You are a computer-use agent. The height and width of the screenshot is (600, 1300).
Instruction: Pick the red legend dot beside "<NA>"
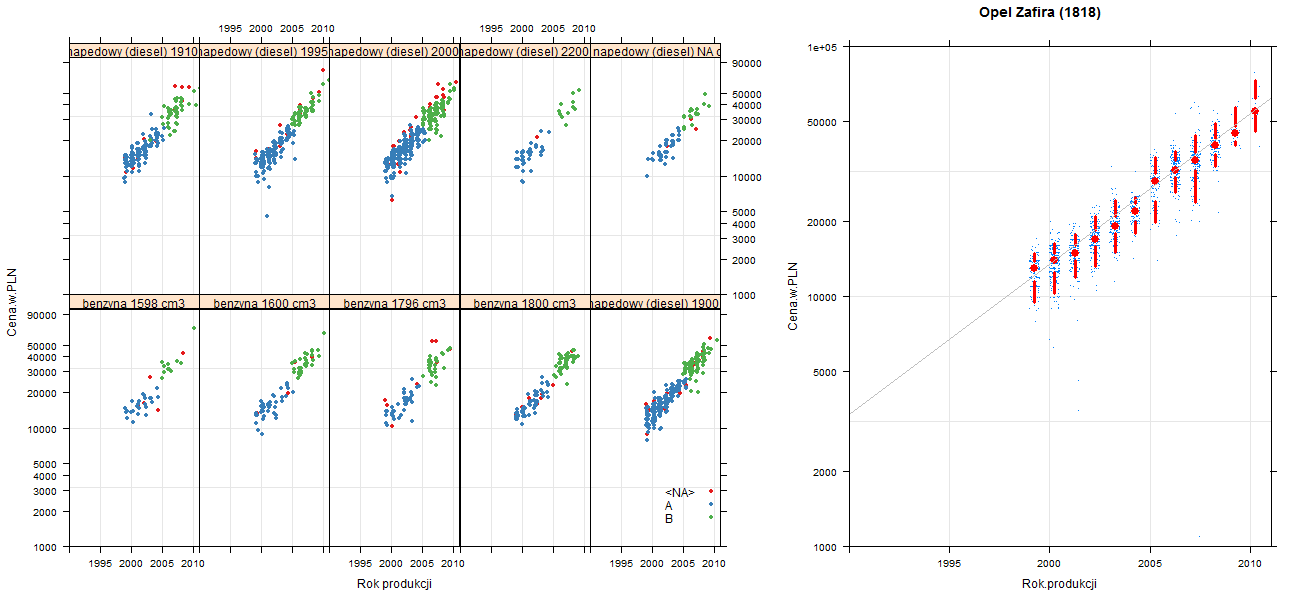coord(711,491)
